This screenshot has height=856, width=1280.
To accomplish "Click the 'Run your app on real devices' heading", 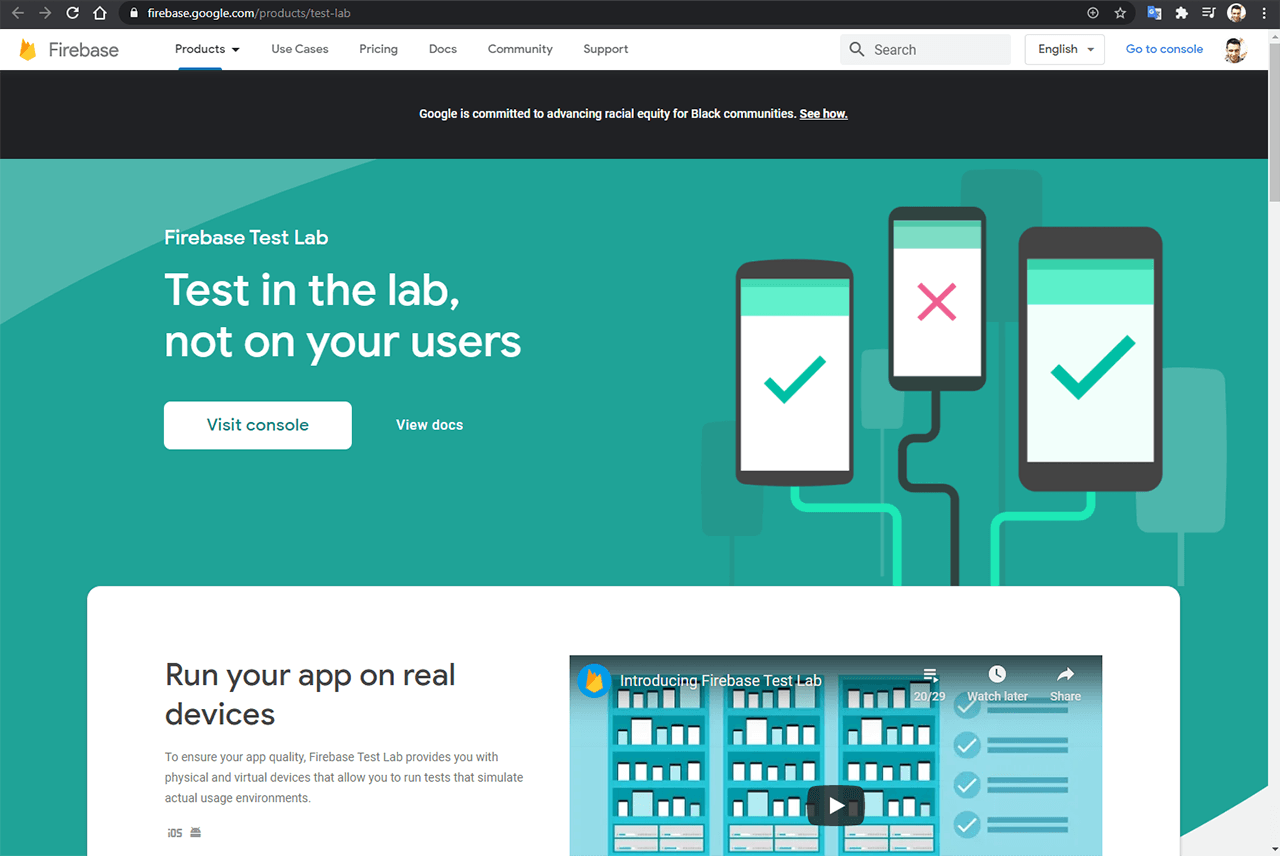I will point(310,694).
